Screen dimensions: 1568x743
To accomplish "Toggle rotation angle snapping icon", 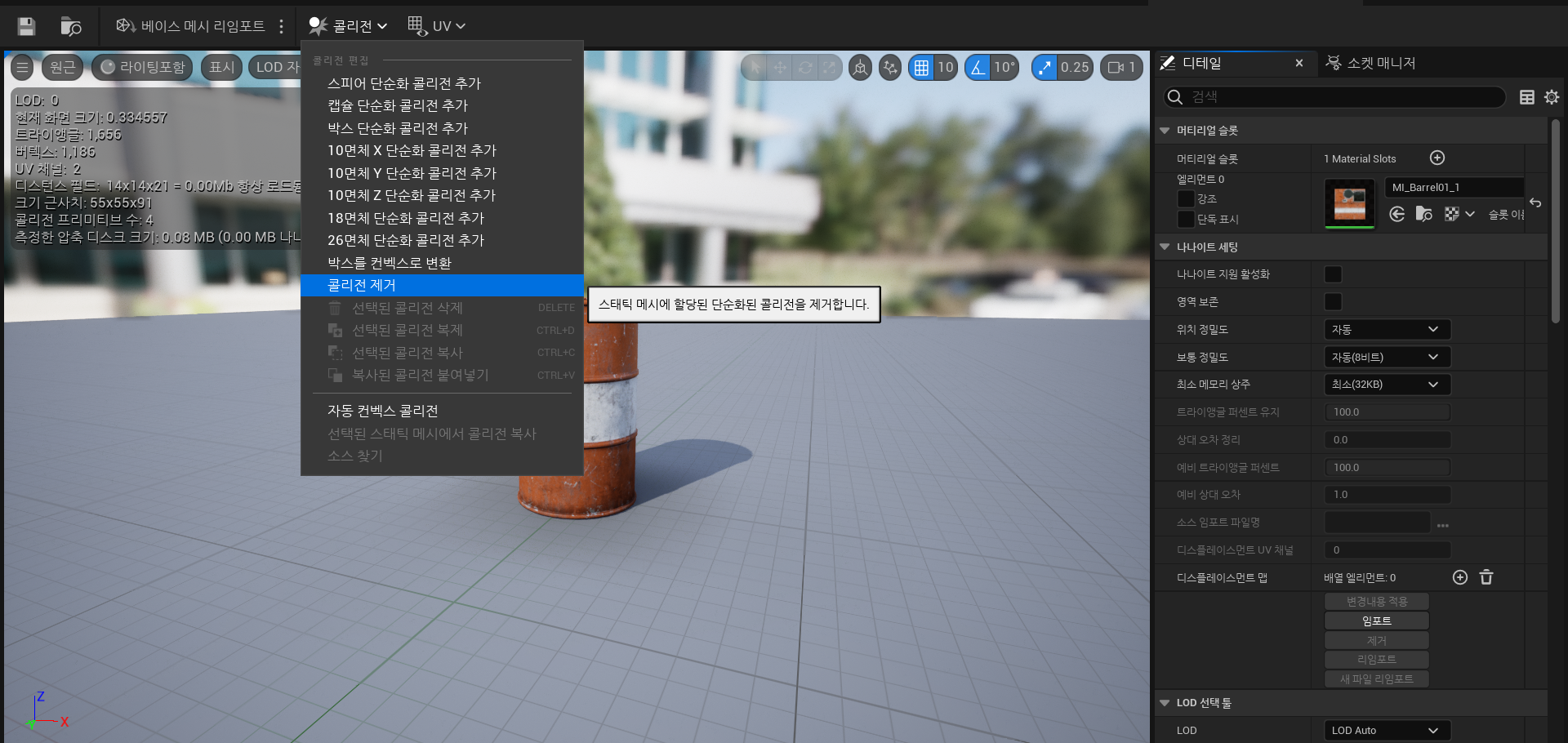I will pyautogui.click(x=978, y=67).
